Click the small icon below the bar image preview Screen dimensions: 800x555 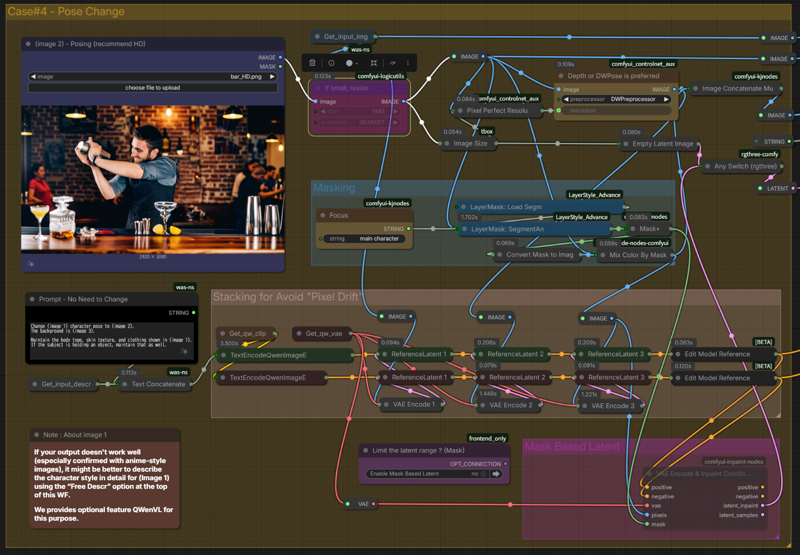click(x=31, y=264)
